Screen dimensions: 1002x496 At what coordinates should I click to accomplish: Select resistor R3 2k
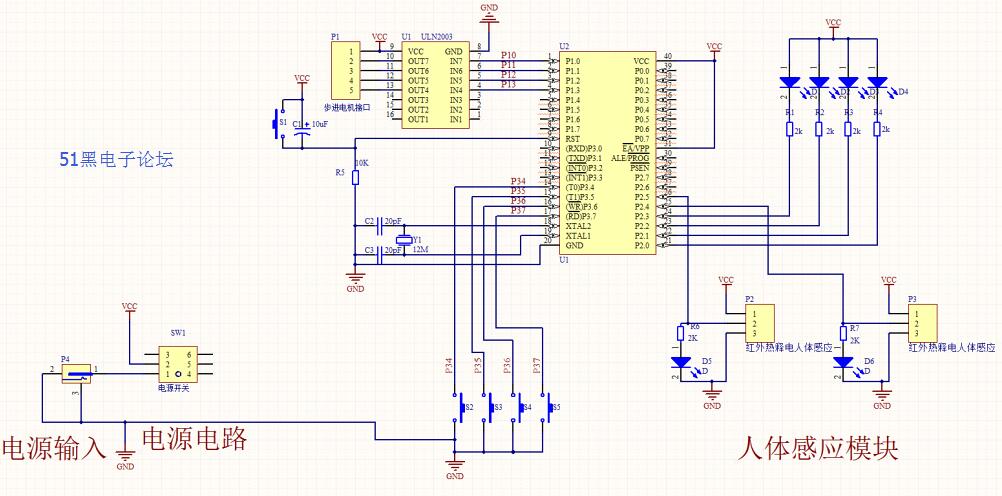848,130
